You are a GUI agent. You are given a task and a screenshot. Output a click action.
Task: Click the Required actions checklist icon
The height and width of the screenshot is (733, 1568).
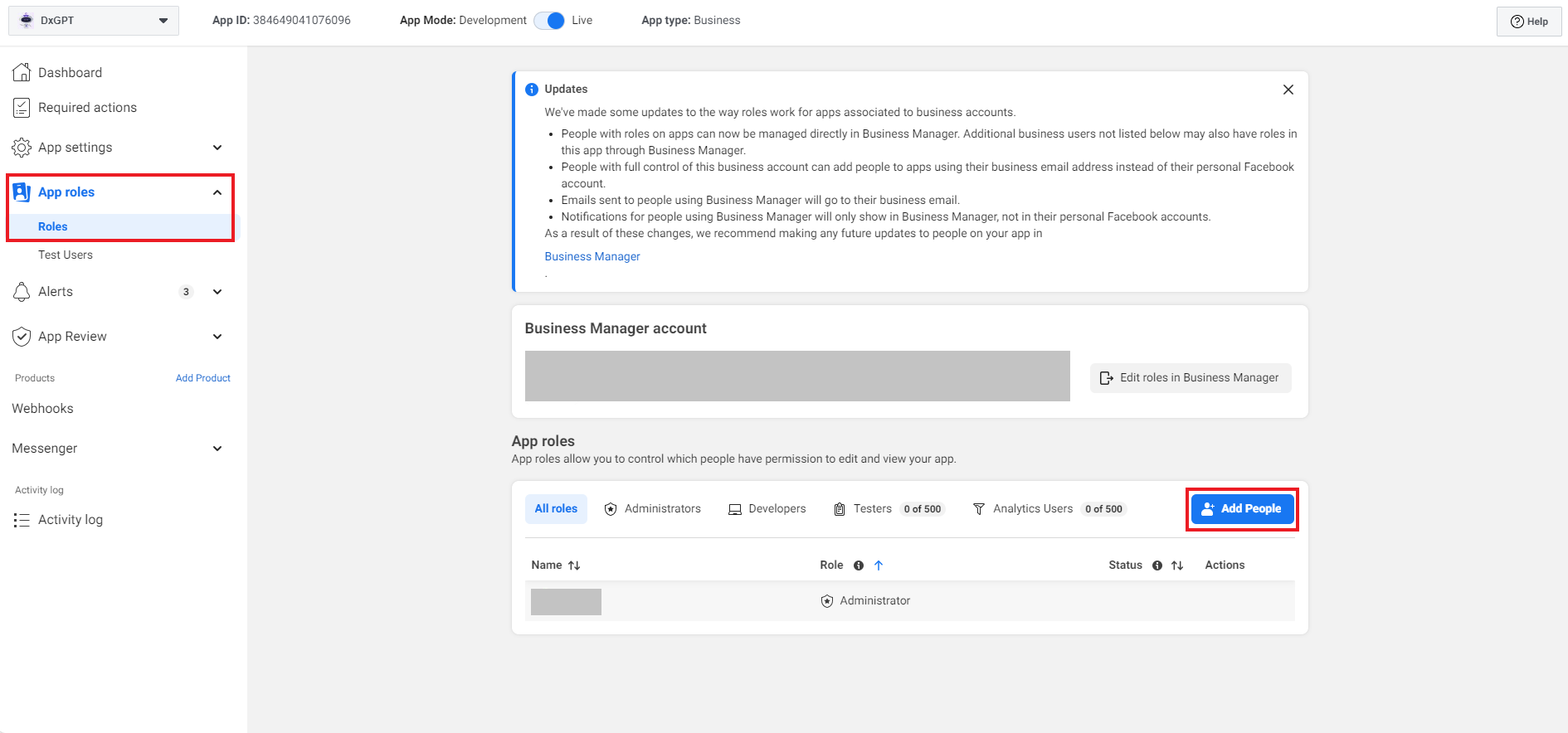(x=22, y=108)
